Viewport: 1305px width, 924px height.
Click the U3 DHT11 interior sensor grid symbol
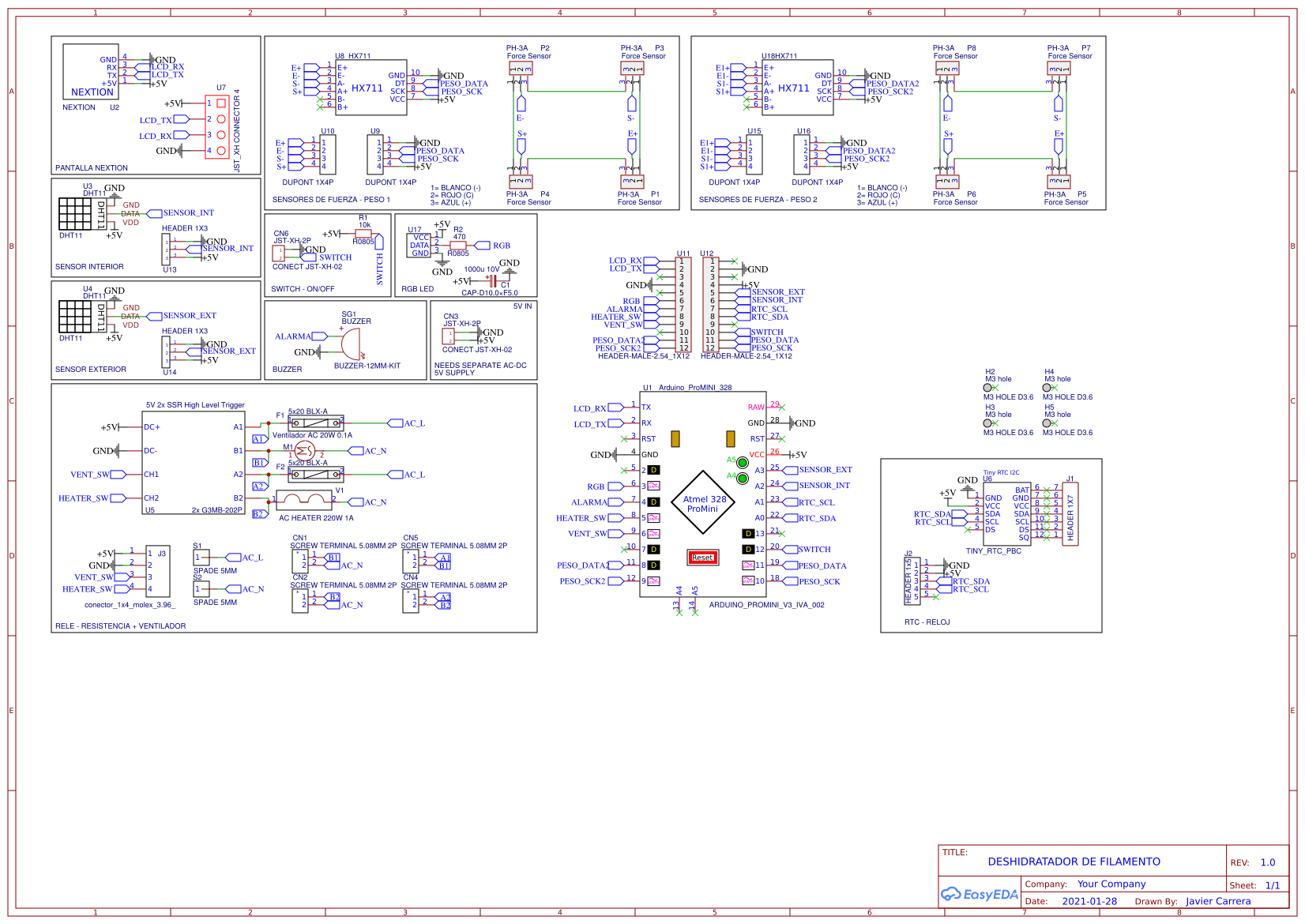tap(75, 213)
